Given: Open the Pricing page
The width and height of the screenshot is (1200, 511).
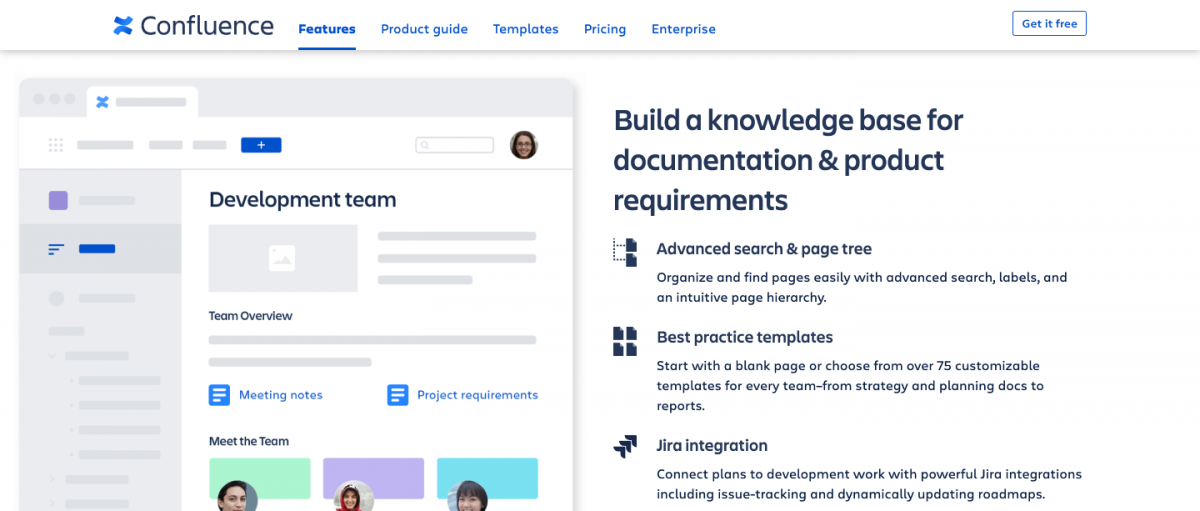Looking at the screenshot, I should point(605,29).
